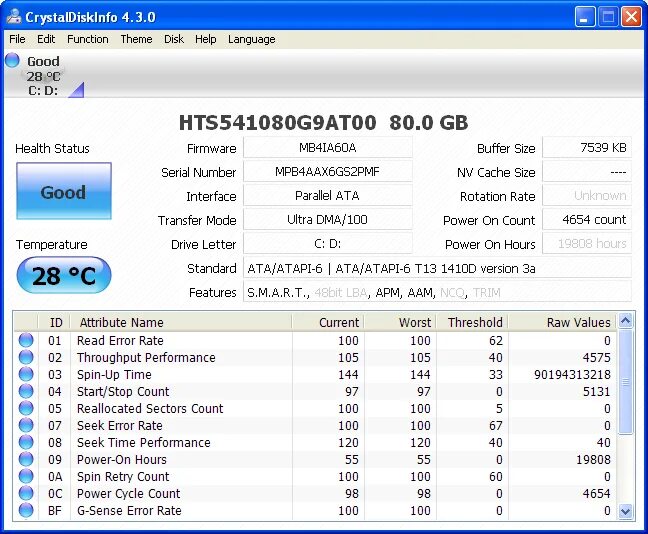The width and height of the screenshot is (648, 534).
Task: Click status orb for Throughput Performance
Action: [26, 357]
